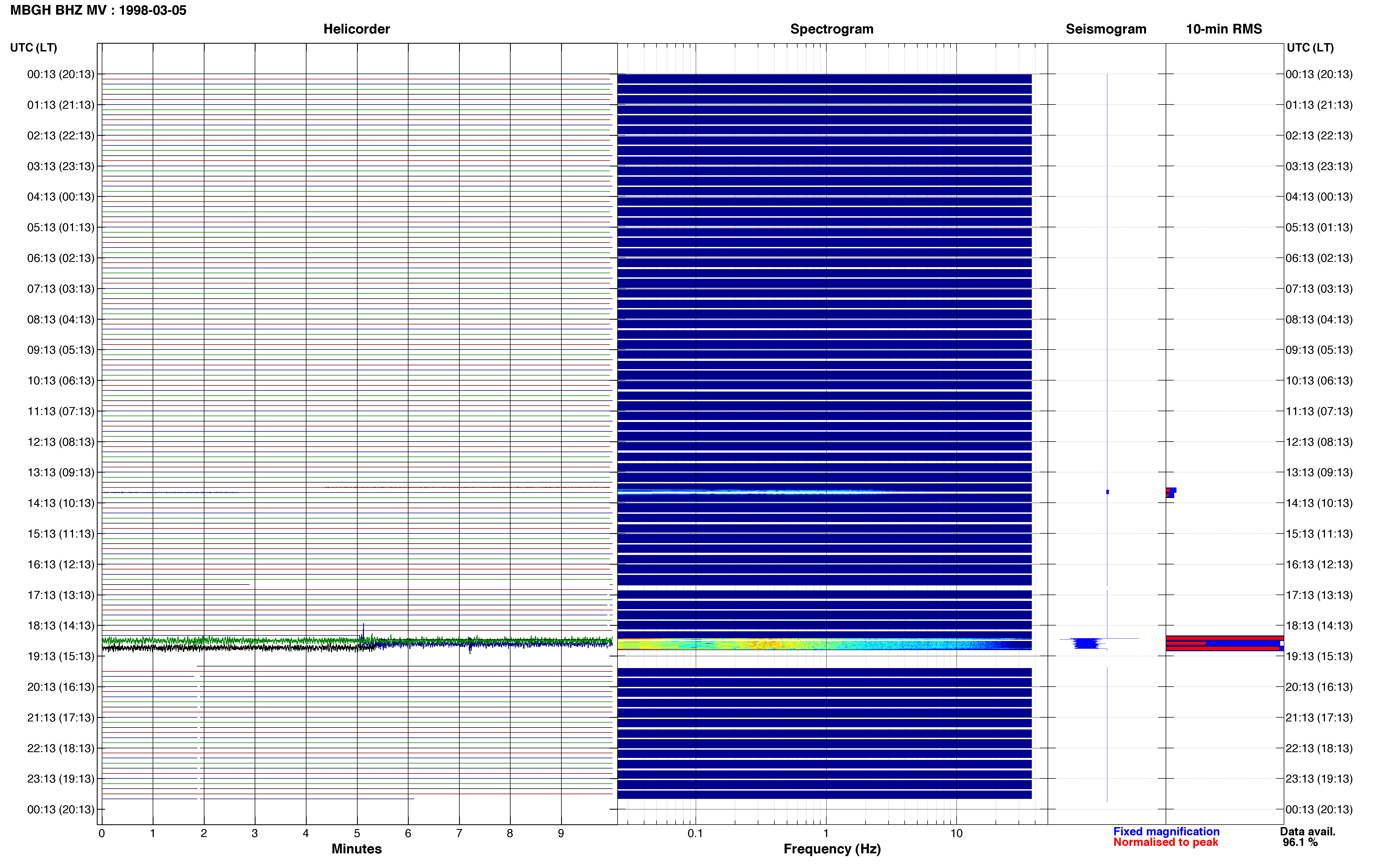Screen dimensions: 1388x868
Task: Select the '08:13 (04:13)' label on the left axis
Action: (x=61, y=319)
